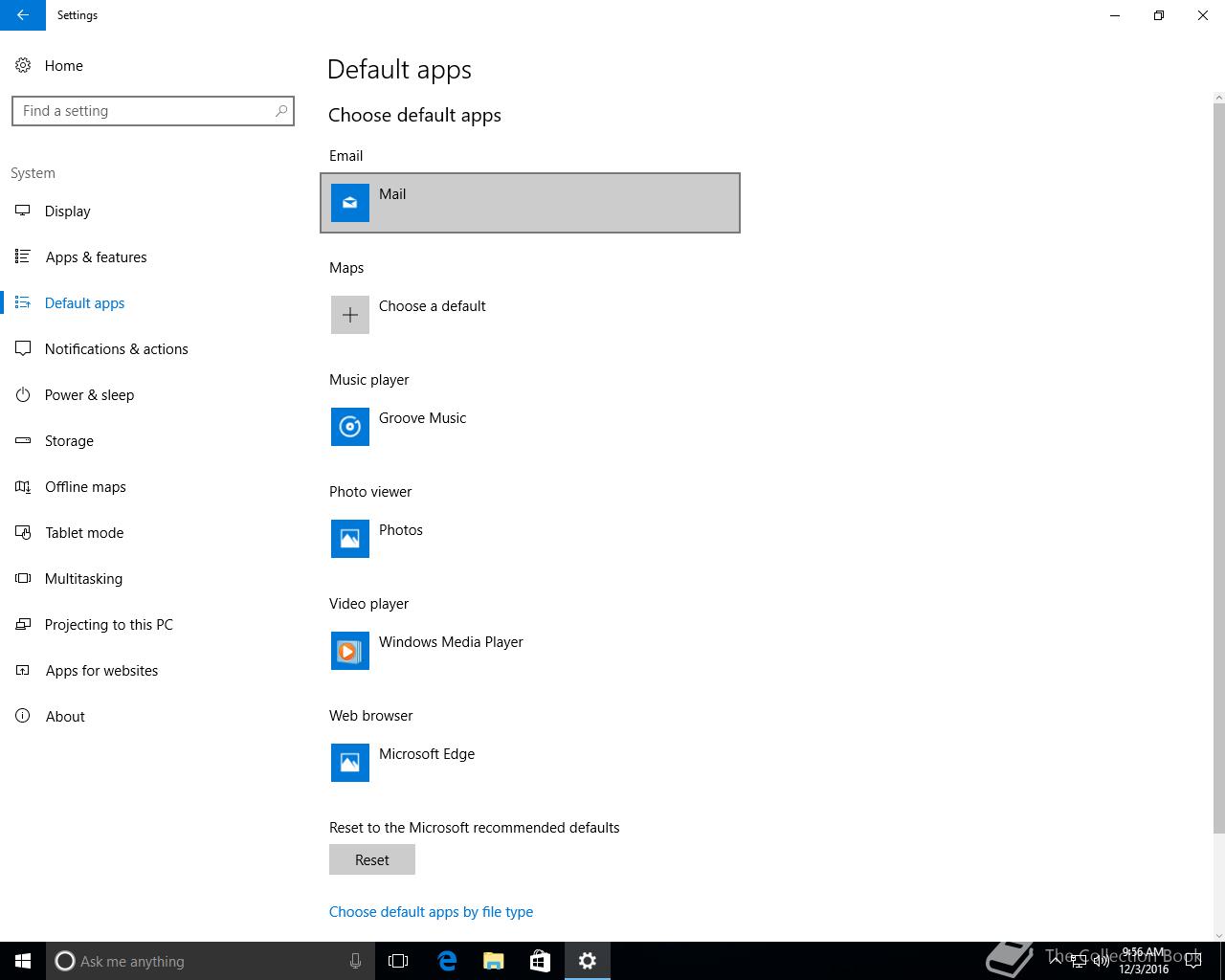Click the scrollbar down arrow
The height and width of the screenshot is (980, 1225).
coord(1218,935)
